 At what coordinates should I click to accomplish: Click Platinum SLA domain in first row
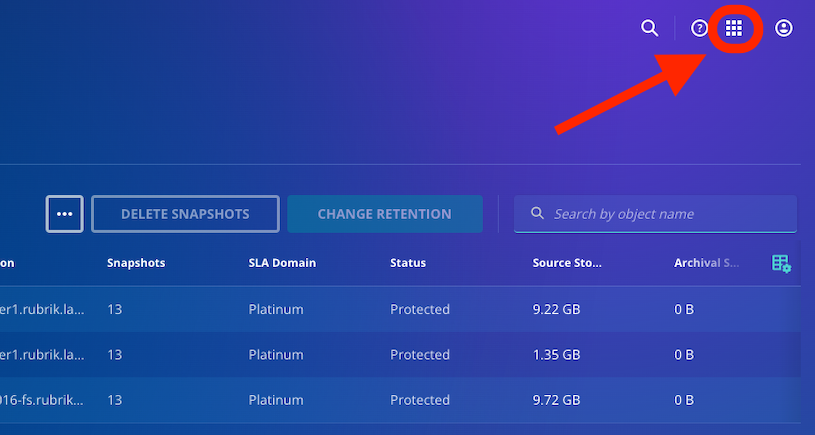[276, 309]
